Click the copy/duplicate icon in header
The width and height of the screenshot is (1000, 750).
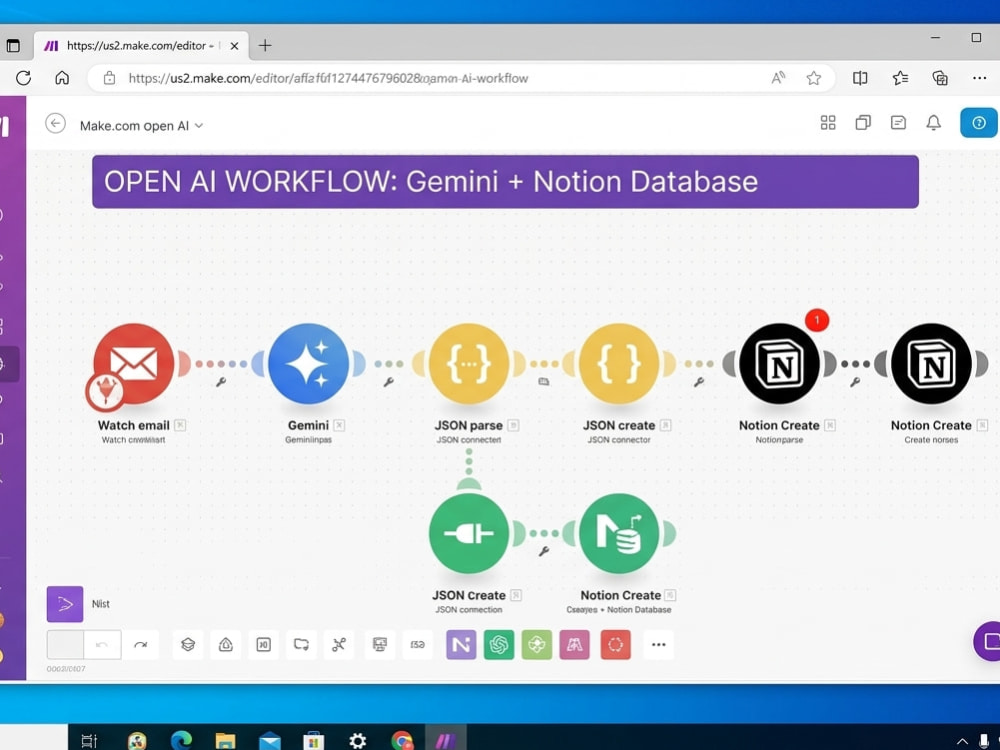[x=863, y=122]
